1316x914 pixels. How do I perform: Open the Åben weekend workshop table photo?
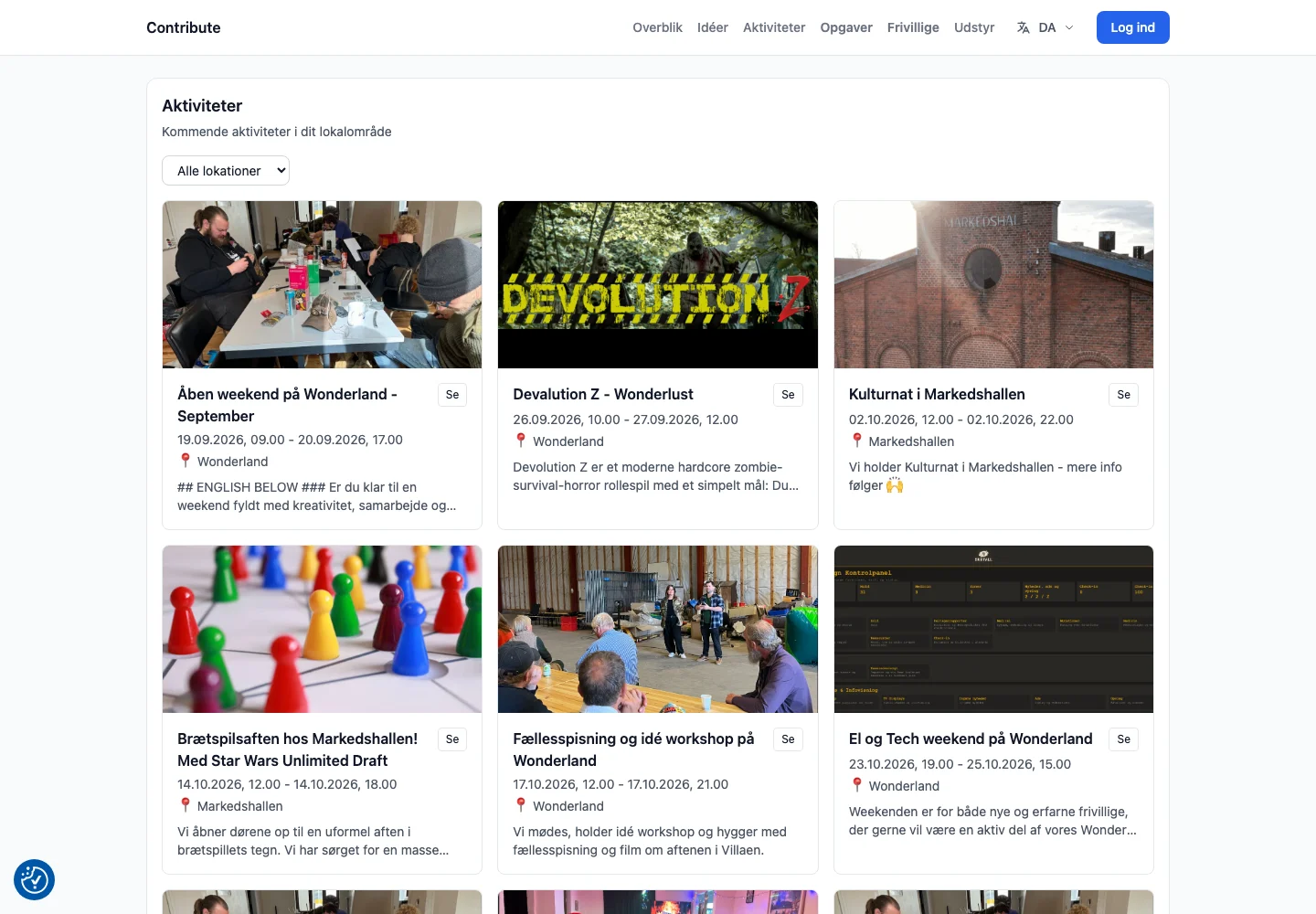322,284
